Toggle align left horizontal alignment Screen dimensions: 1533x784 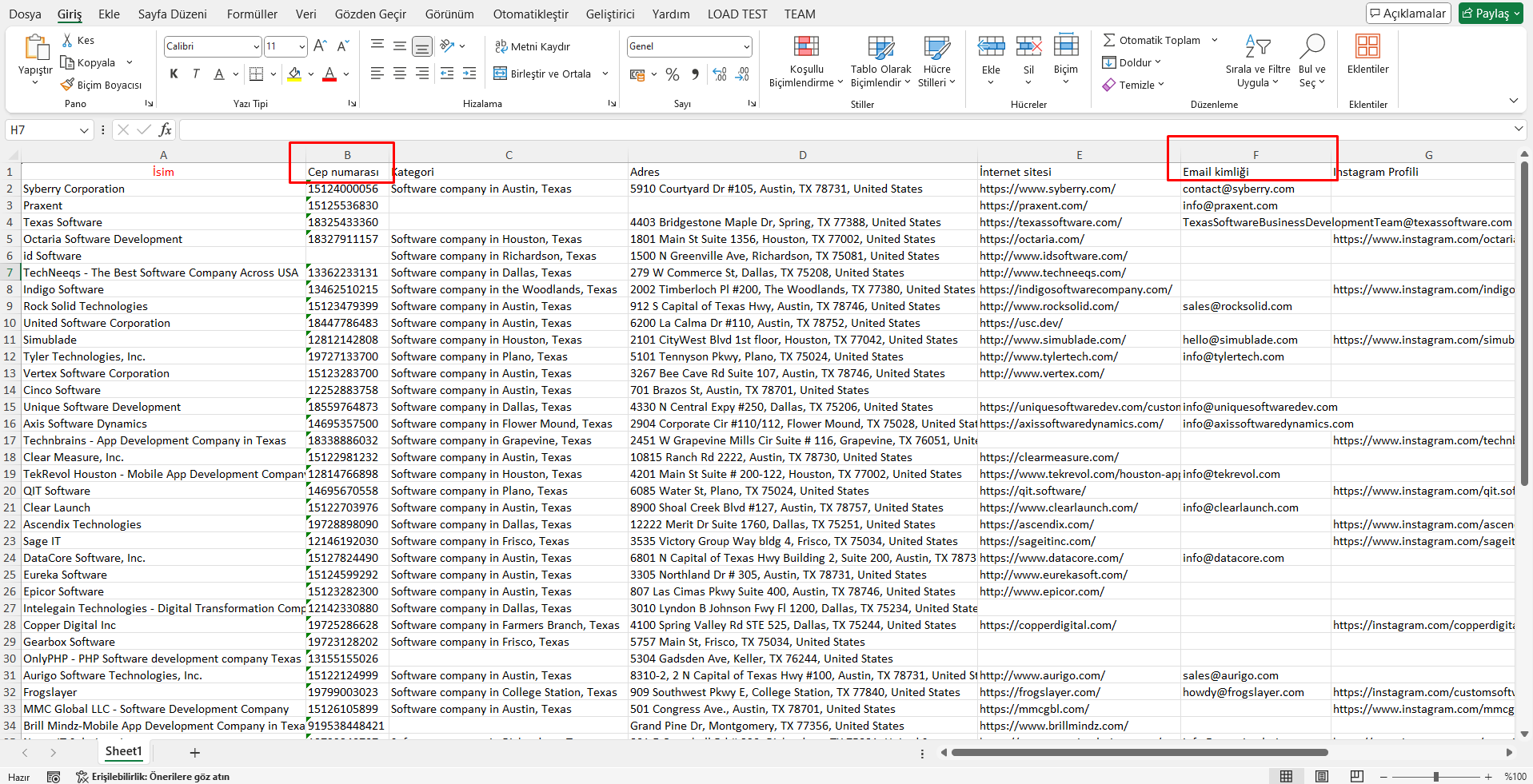tap(377, 74)
